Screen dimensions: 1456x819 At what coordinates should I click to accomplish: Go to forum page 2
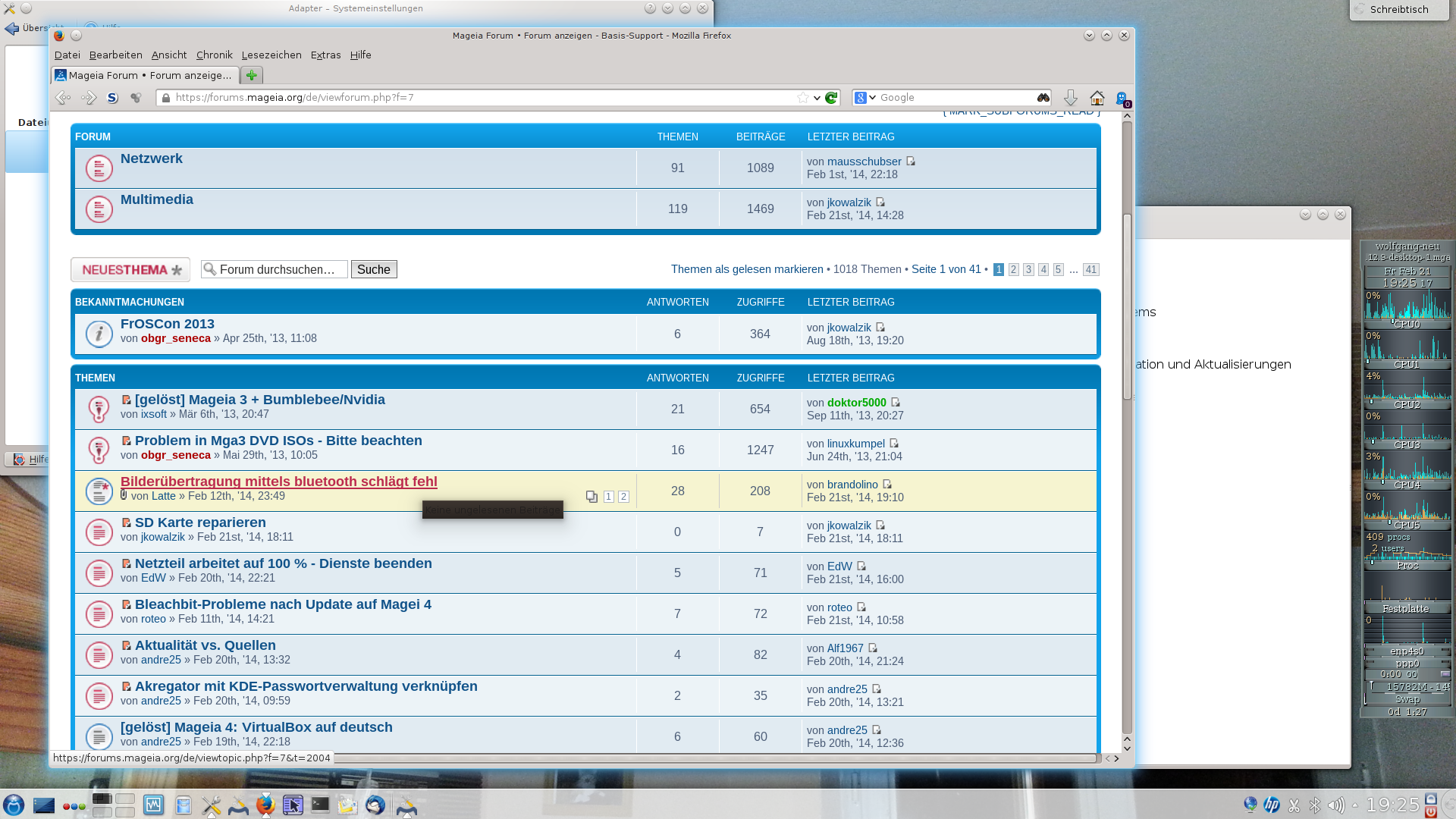(1013, 269)
